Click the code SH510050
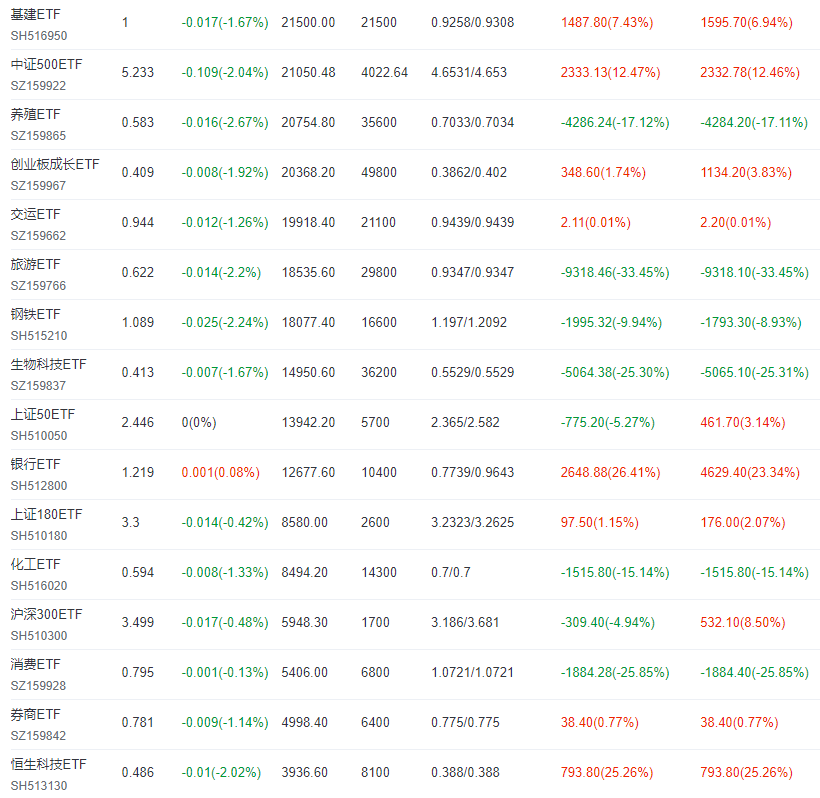This screenshot has width=820, height=798. 39,436
